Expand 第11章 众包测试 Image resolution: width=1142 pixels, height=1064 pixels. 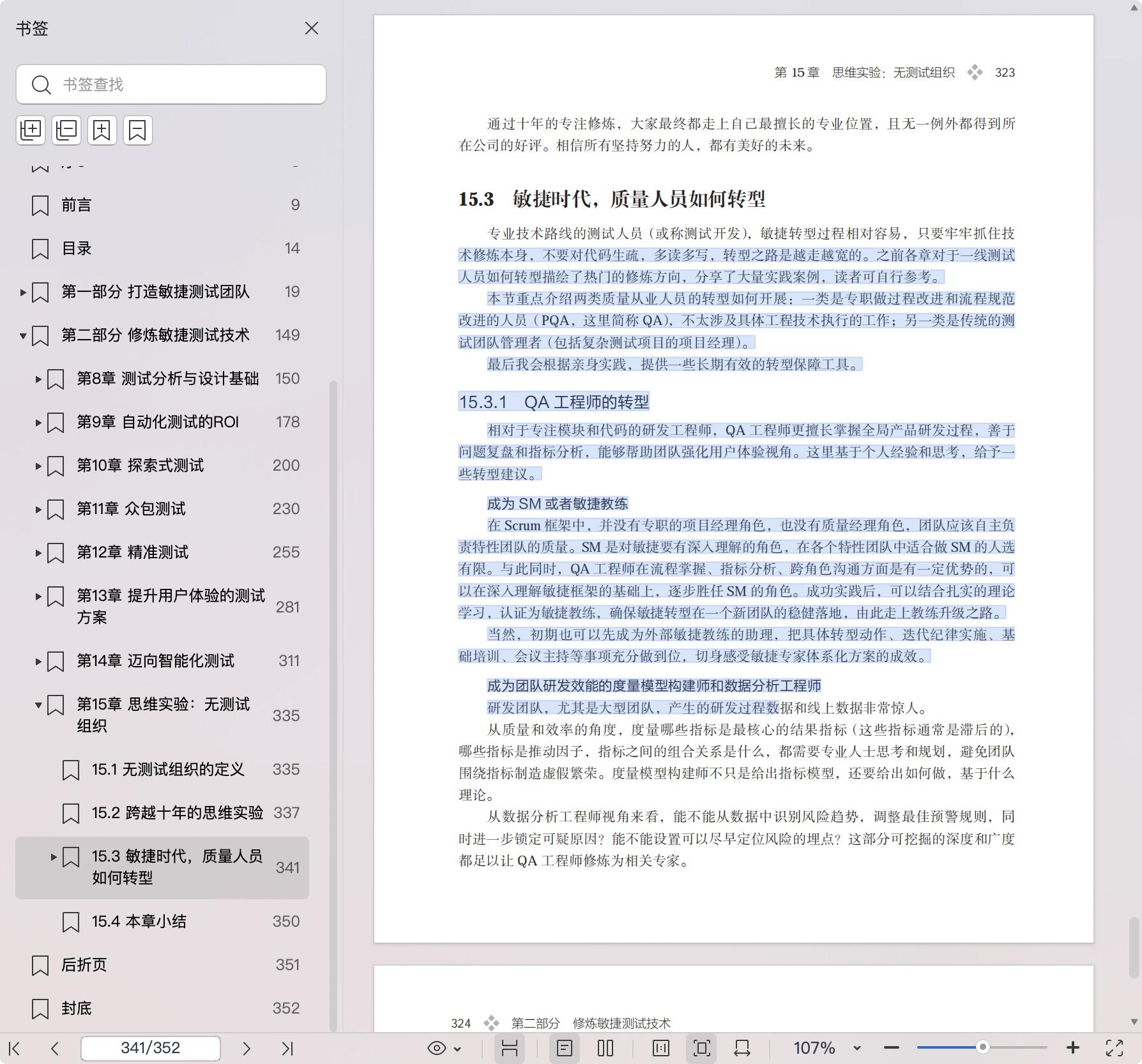coord(38,510)
